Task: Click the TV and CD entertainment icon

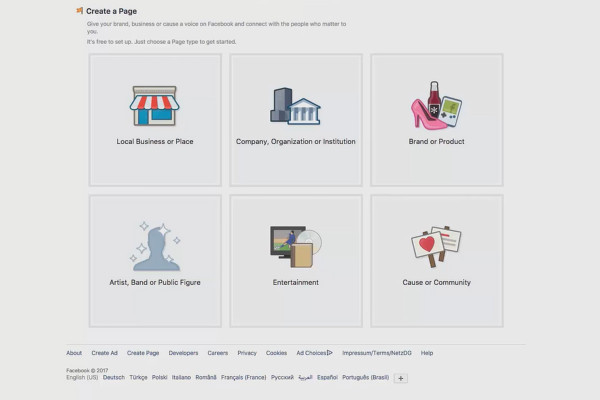Action: tap(296, 247)
